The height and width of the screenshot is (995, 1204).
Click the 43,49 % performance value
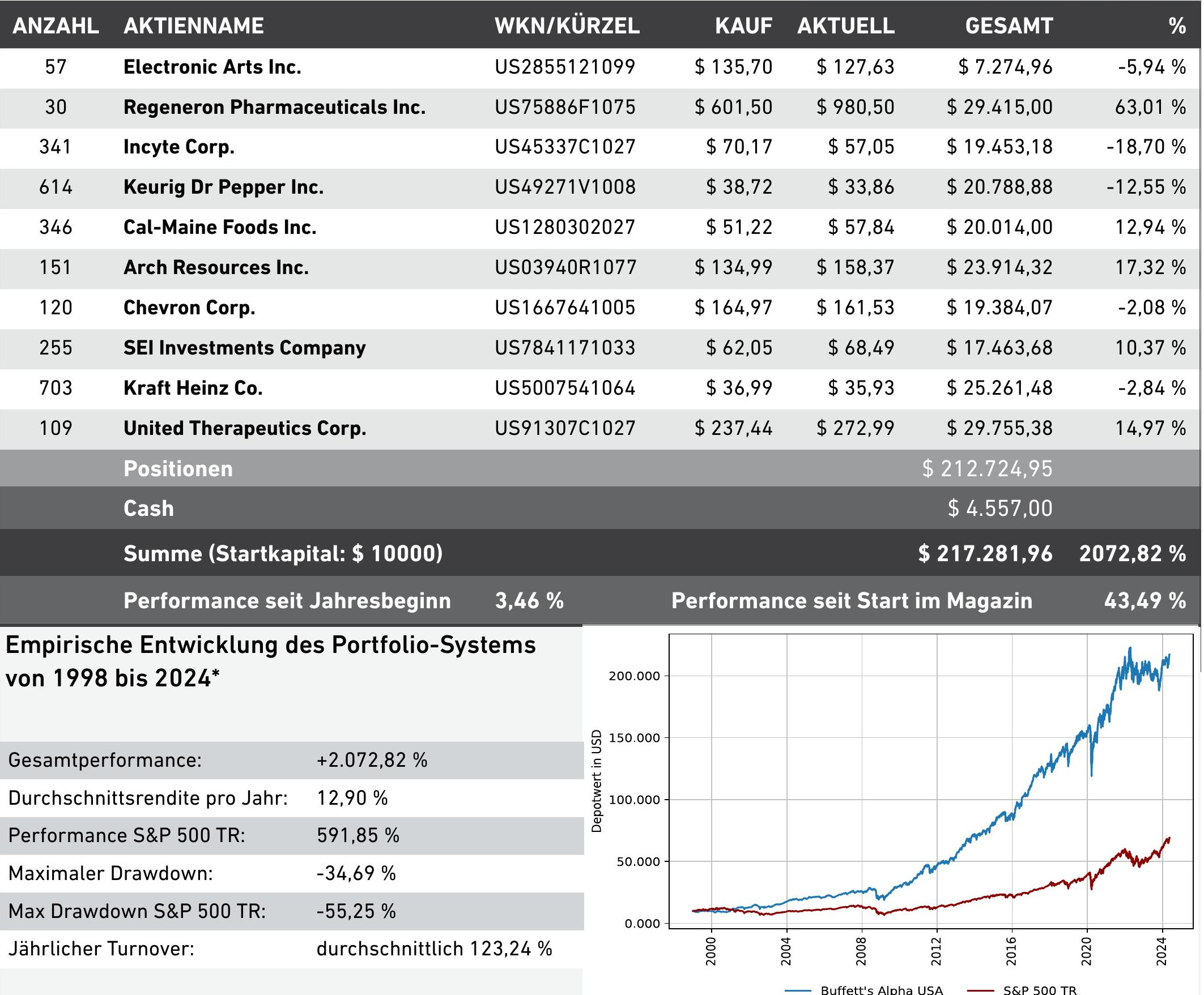[1145, 601]
